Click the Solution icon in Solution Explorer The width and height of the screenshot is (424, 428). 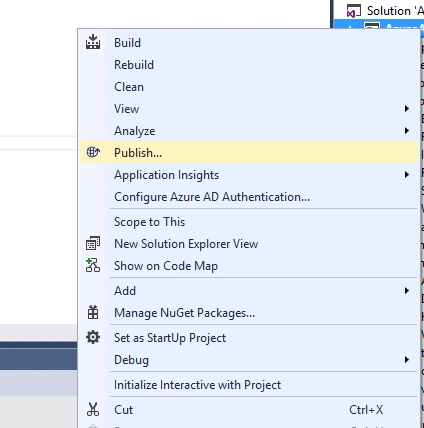click(354, 11)
